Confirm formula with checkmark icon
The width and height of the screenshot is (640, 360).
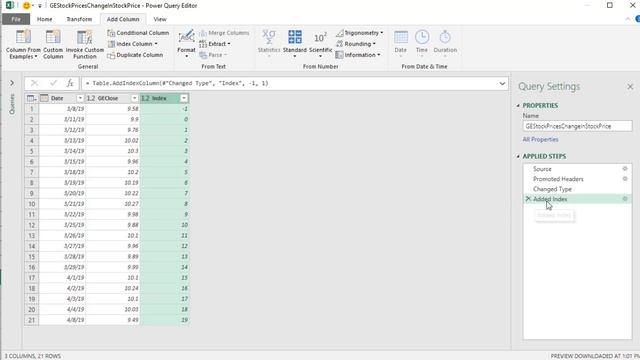coord(53,83)
